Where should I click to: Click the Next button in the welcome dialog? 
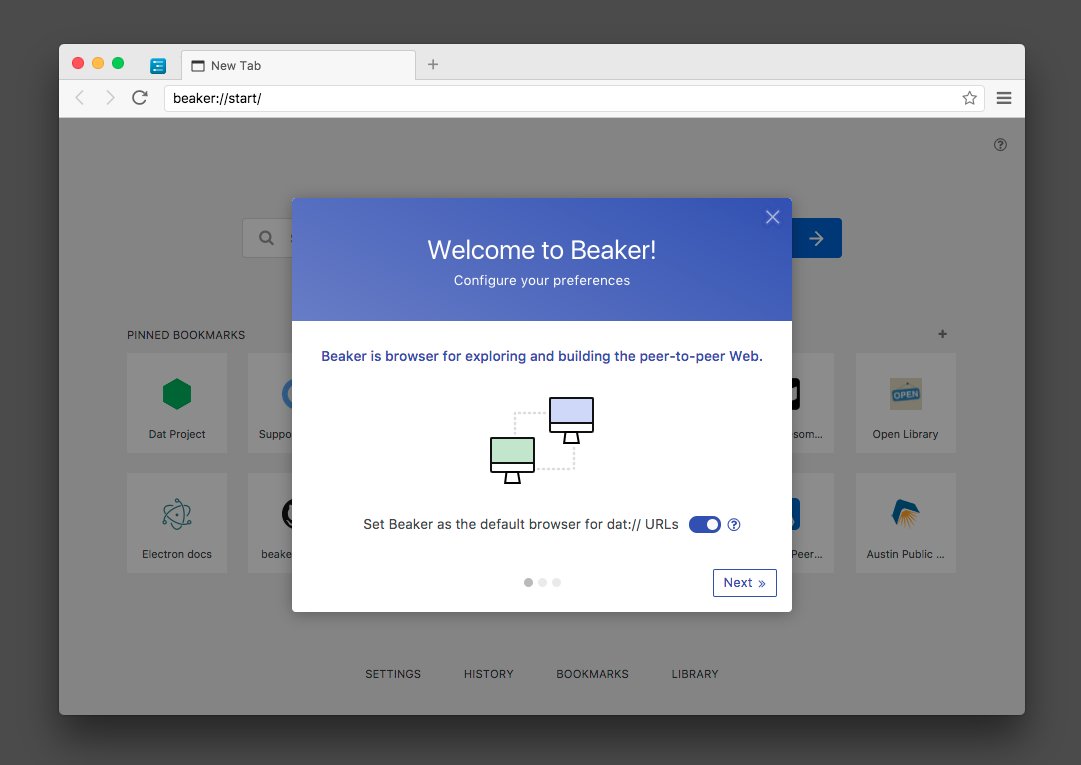coord(745,583)
